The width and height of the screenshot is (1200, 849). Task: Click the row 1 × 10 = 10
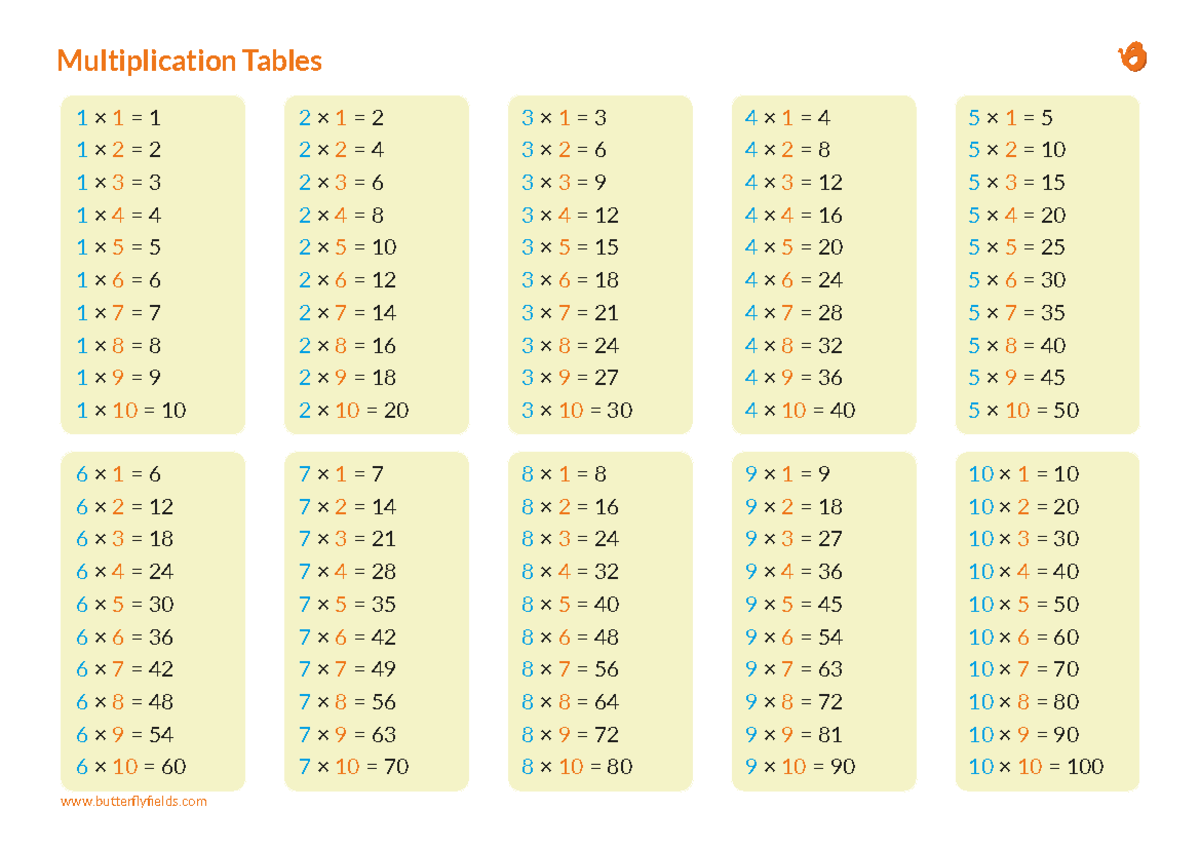131,410
